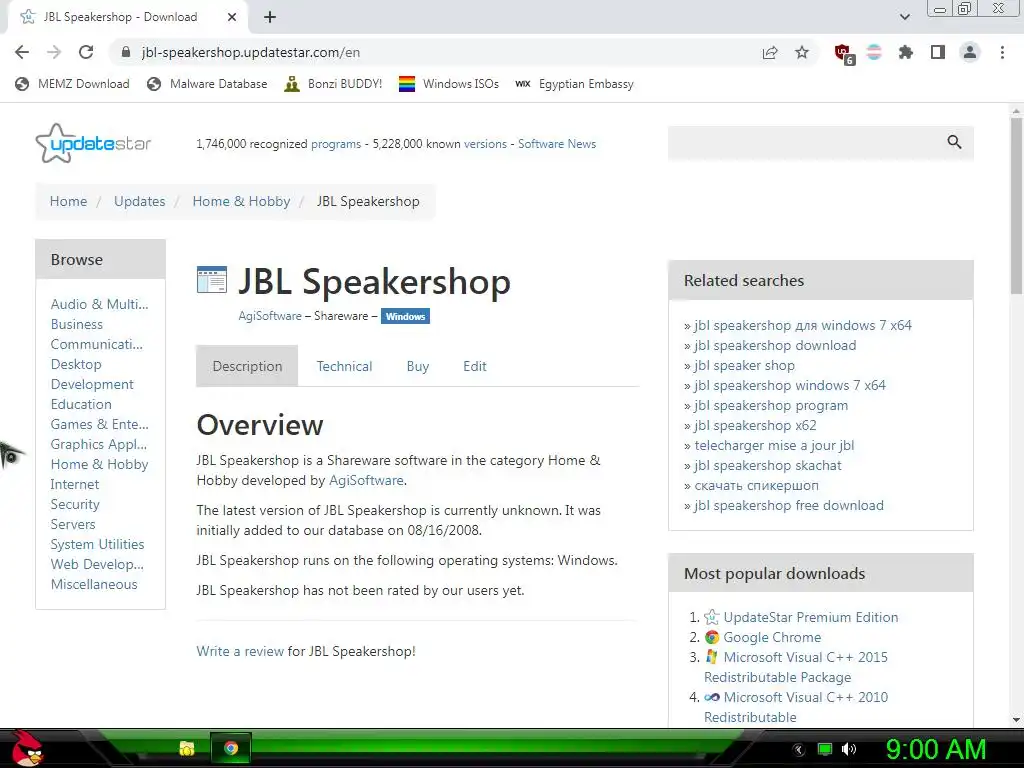Click the Chrome icon on the taskbar

[231, 748]
